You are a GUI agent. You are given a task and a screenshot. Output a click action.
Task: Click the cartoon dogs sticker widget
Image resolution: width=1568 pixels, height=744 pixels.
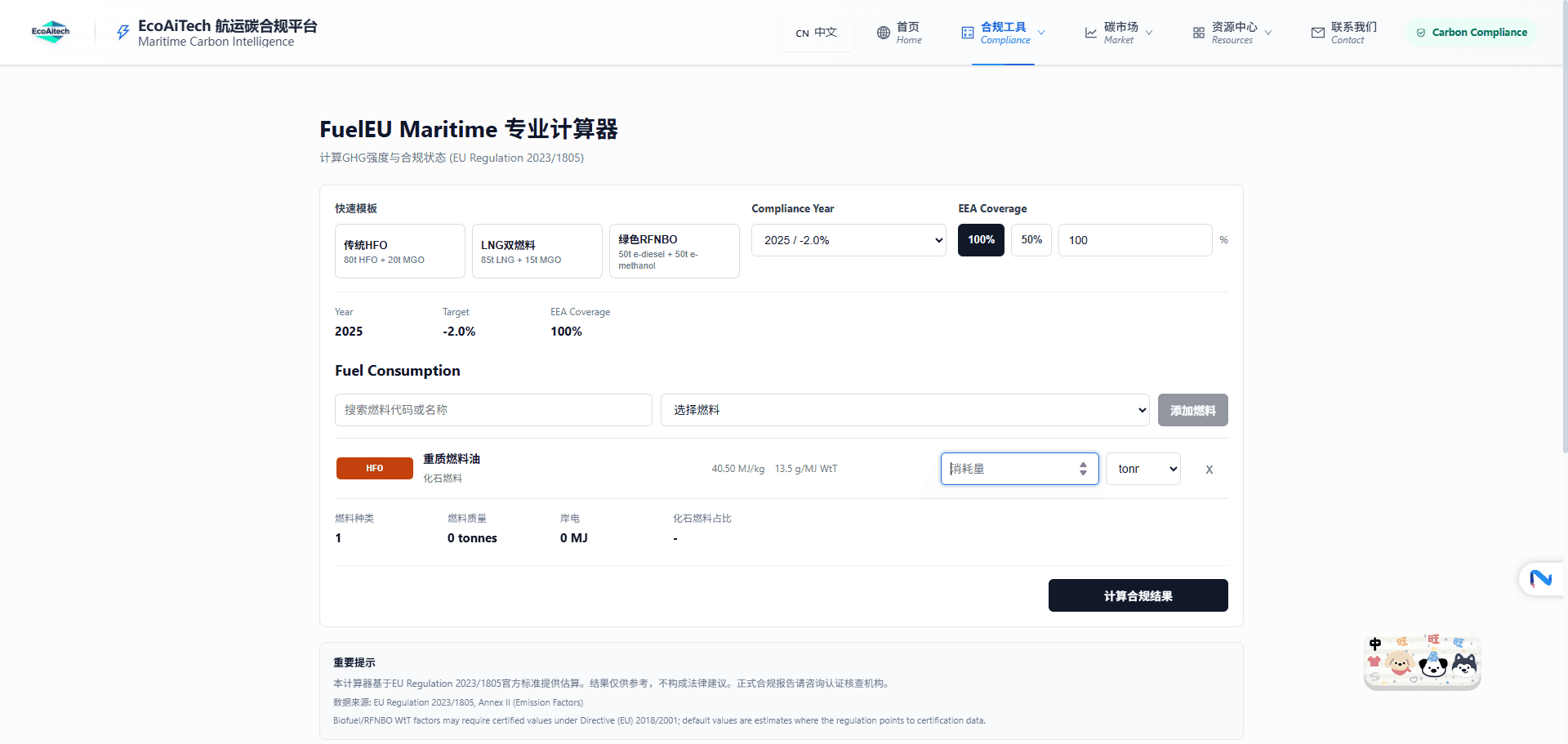pyautogui.click(x=1422, y=662)
